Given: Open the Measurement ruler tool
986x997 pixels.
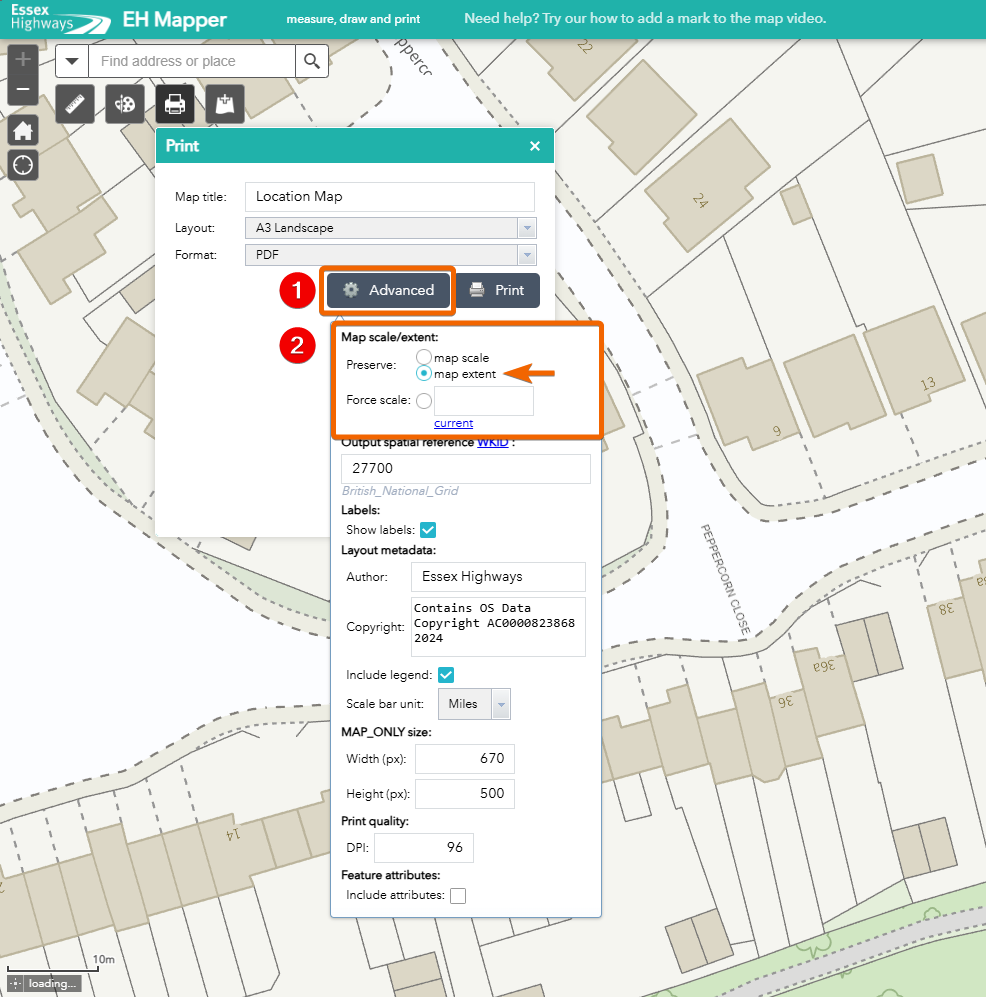Looking at the screenshot, I should click(x=75, y=104).
